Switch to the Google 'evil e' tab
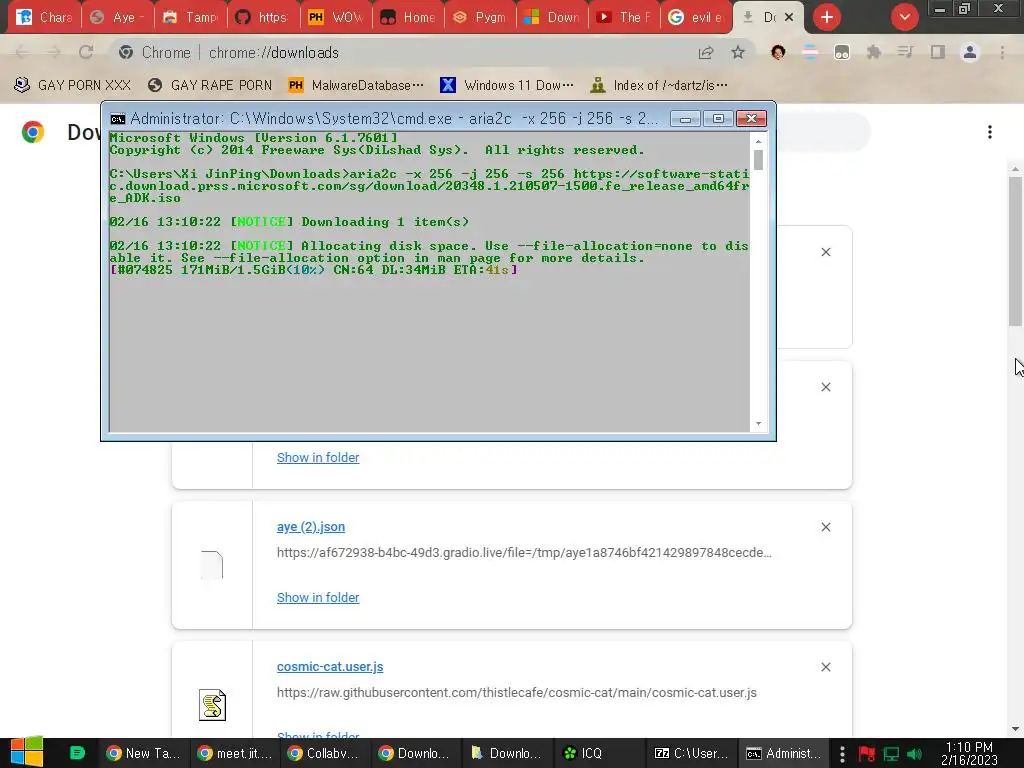 [696, 17]
